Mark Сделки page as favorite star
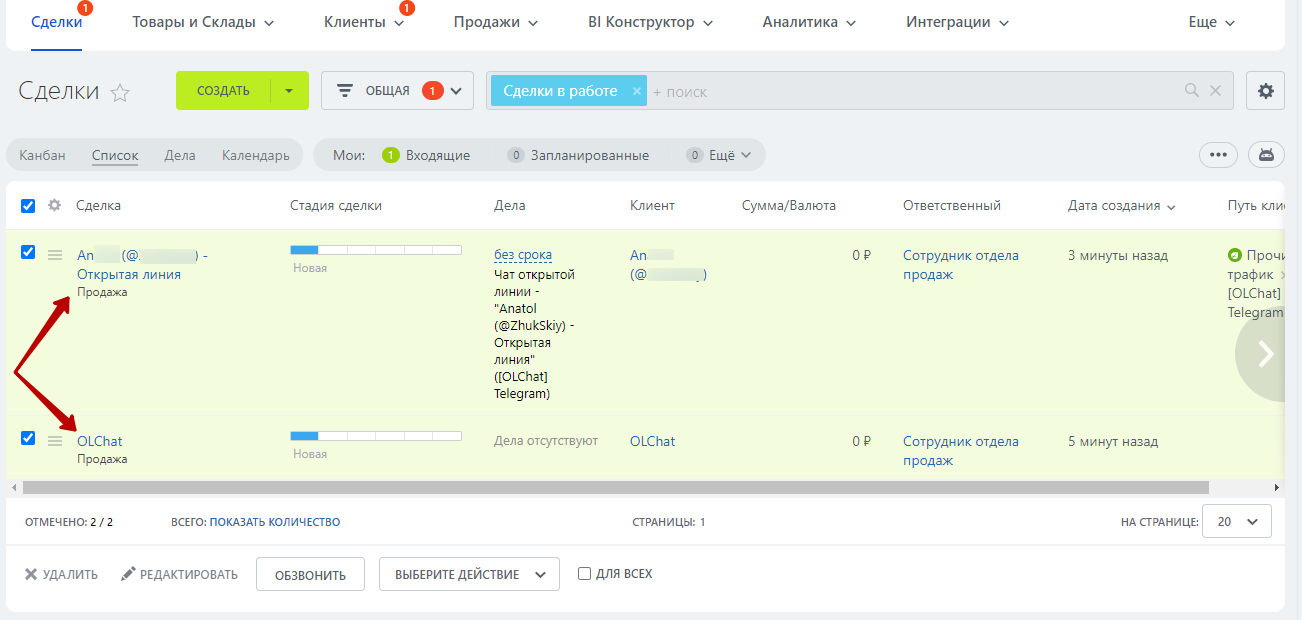This screenshot has height=620, width=1302. 120,93
